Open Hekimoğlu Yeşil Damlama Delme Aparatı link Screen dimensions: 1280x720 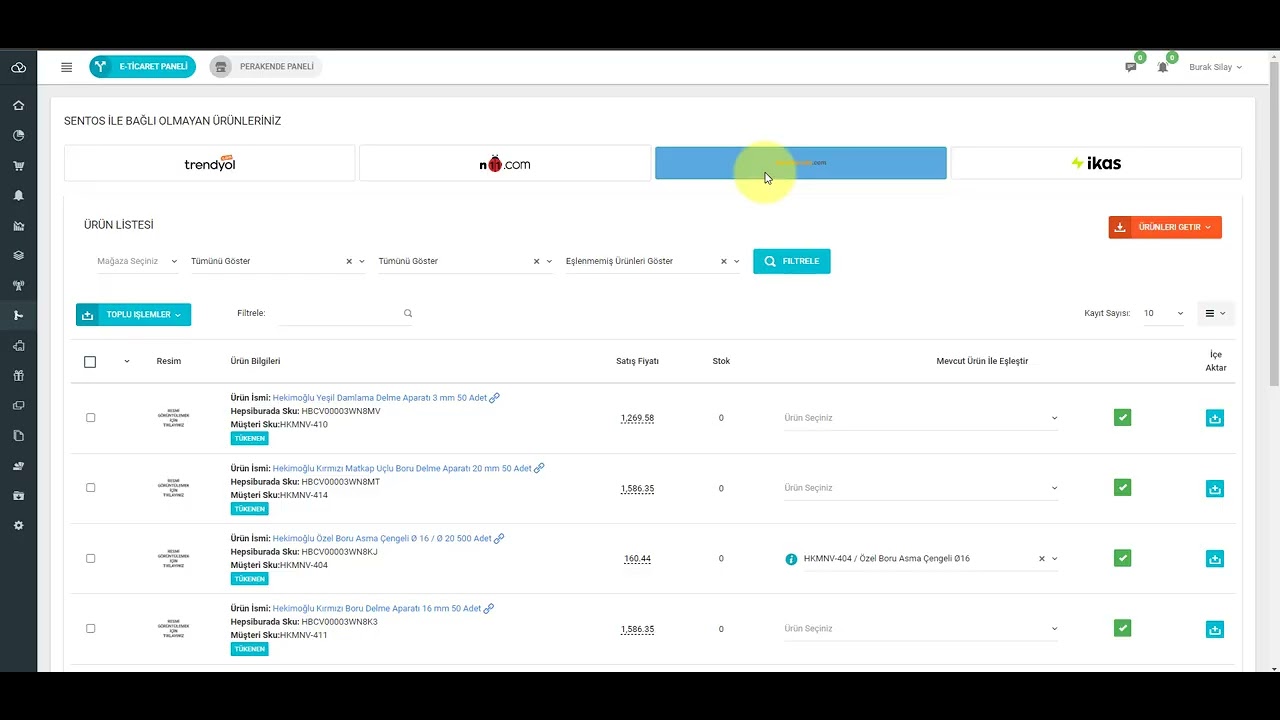380,398
